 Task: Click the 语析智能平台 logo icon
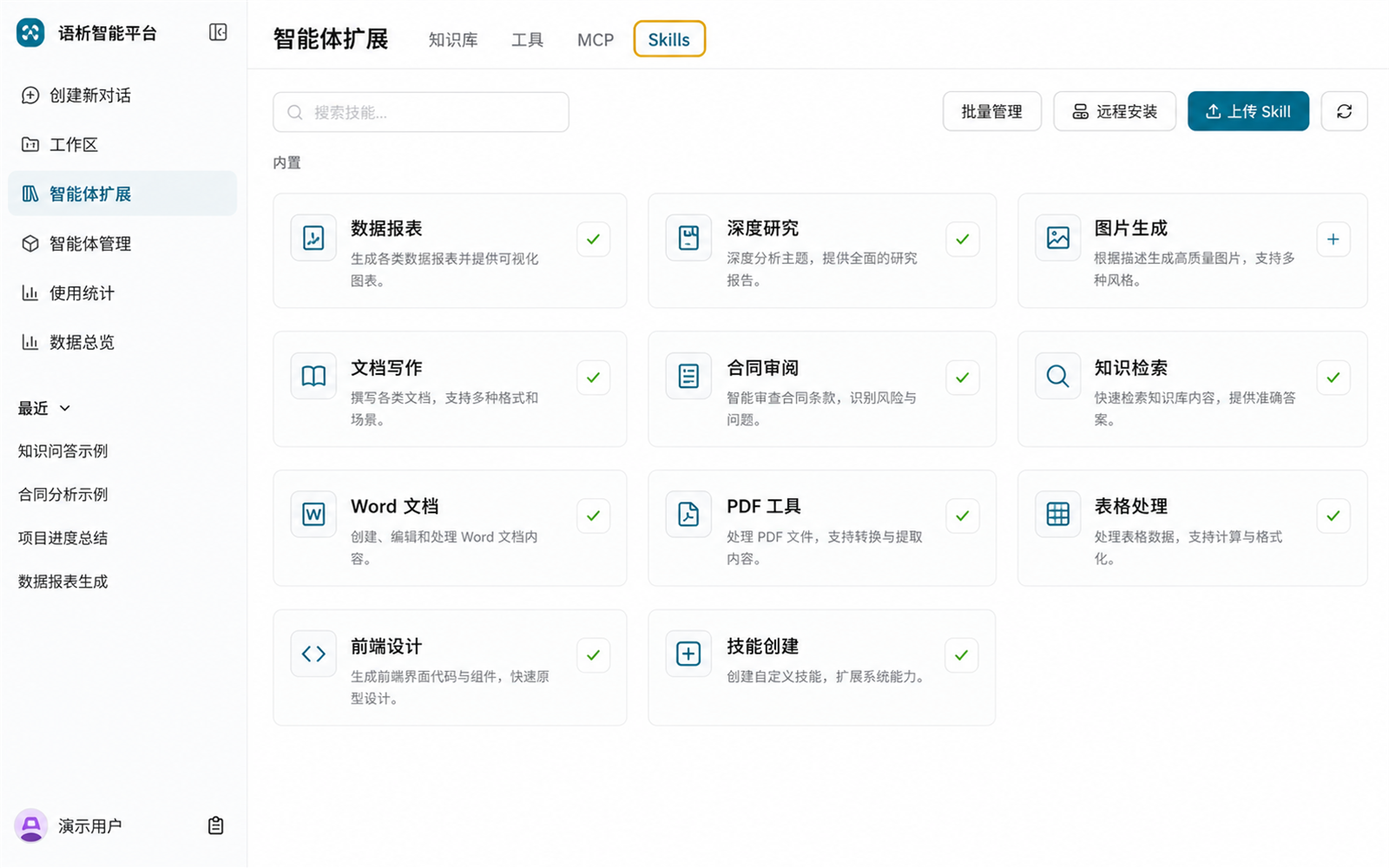click(30, 33)
